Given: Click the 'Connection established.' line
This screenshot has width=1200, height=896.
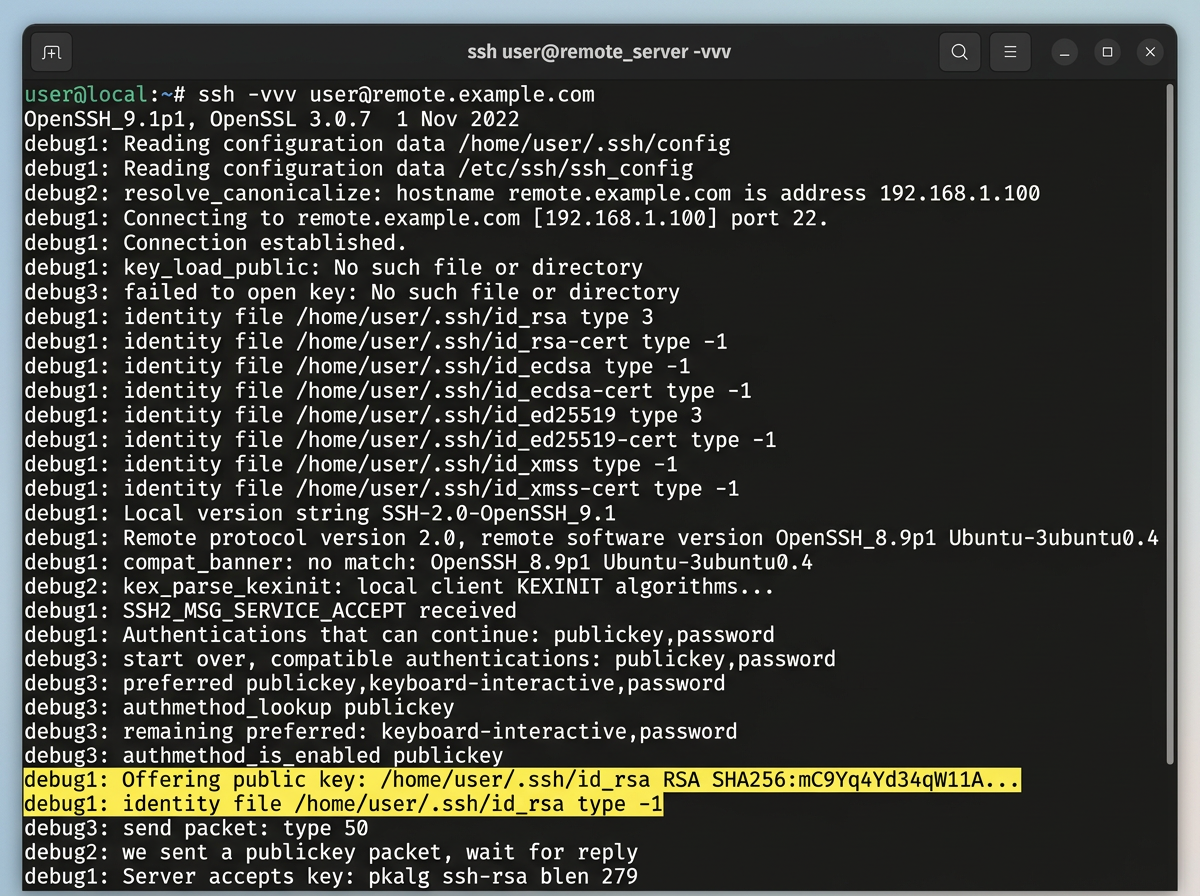Looking at the screenshot, I should 216,242.
